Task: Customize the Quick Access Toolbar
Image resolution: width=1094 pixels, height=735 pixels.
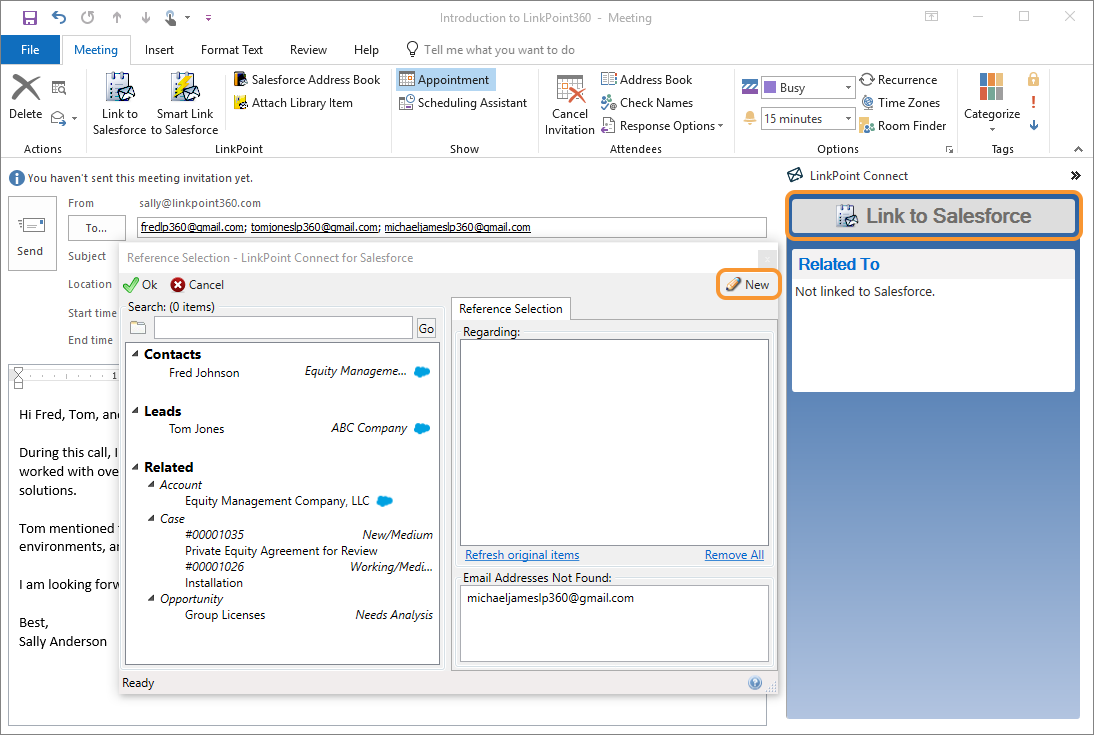Action: click(x=208, y=17)
